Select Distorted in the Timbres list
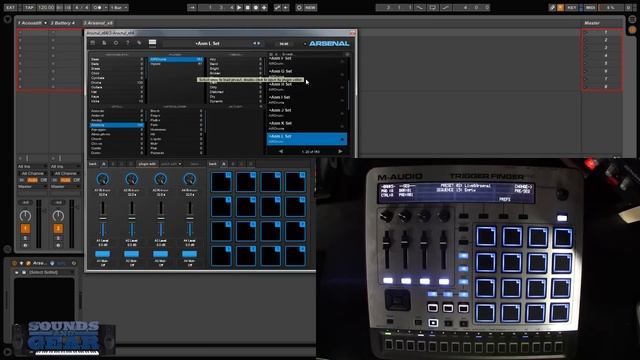640x360 pixels. 235,92
